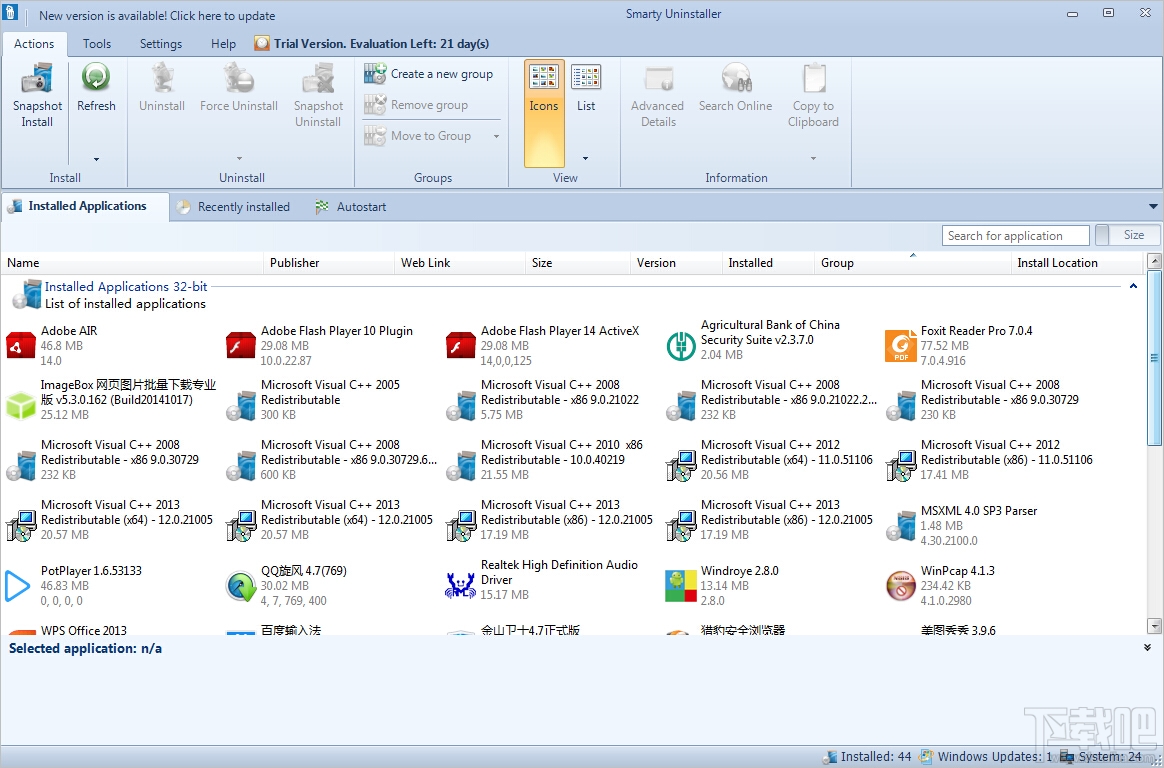Viewport: 1164px width, 768px height.
Task: Select the List view icon
Action: click(x=586, y=78)
